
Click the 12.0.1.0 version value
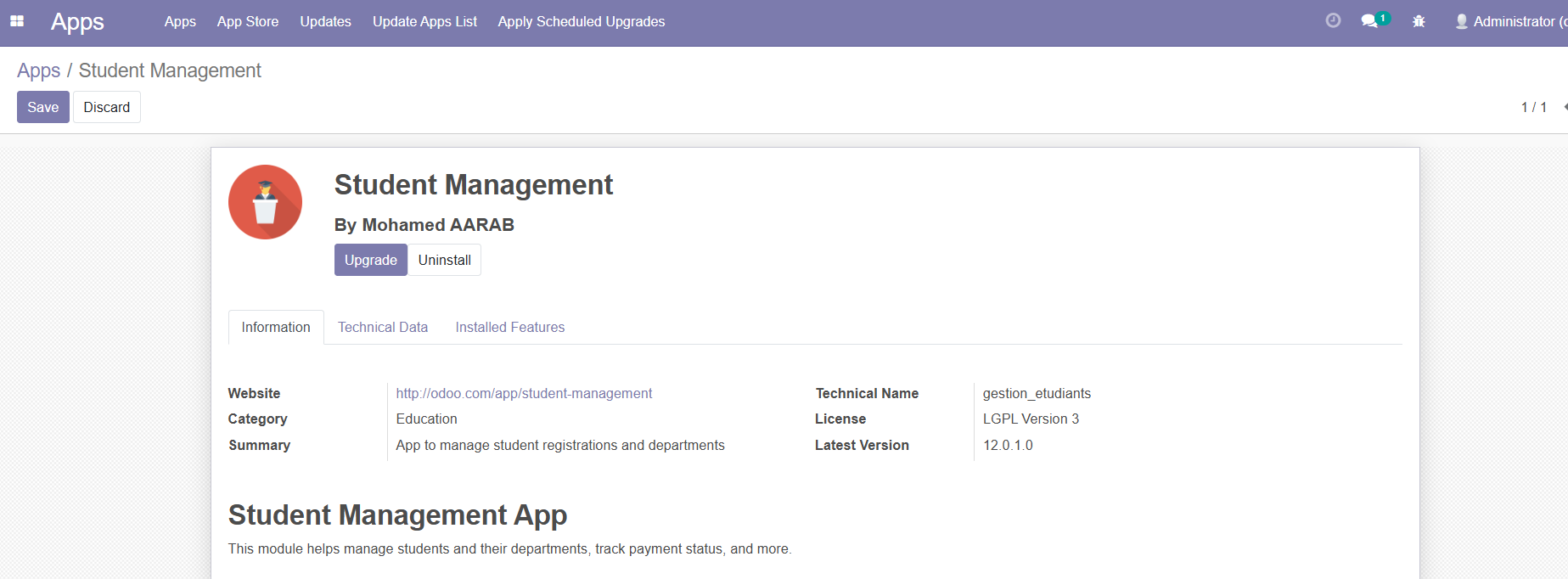point(1008,445)
